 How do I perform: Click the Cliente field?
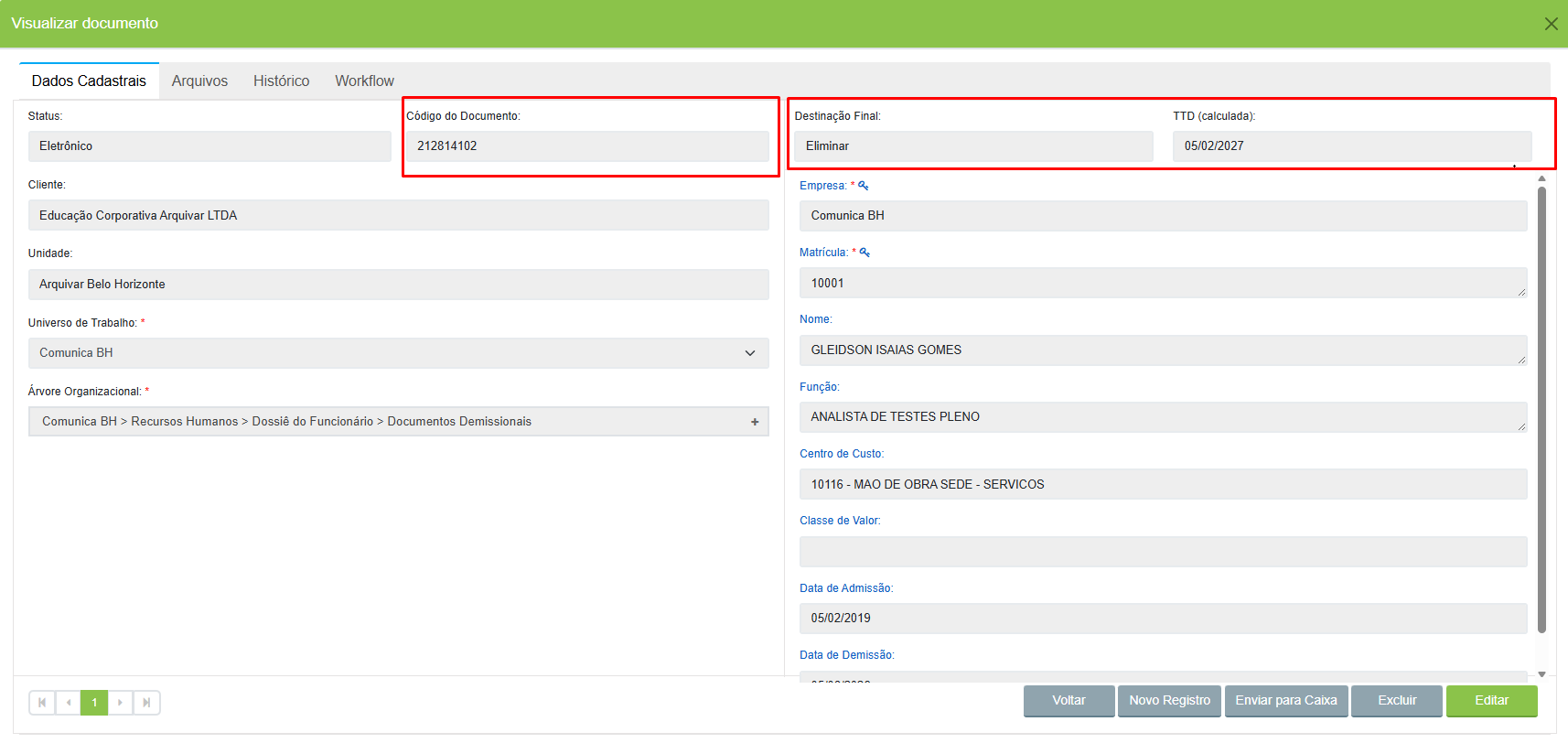coord(398,215)
